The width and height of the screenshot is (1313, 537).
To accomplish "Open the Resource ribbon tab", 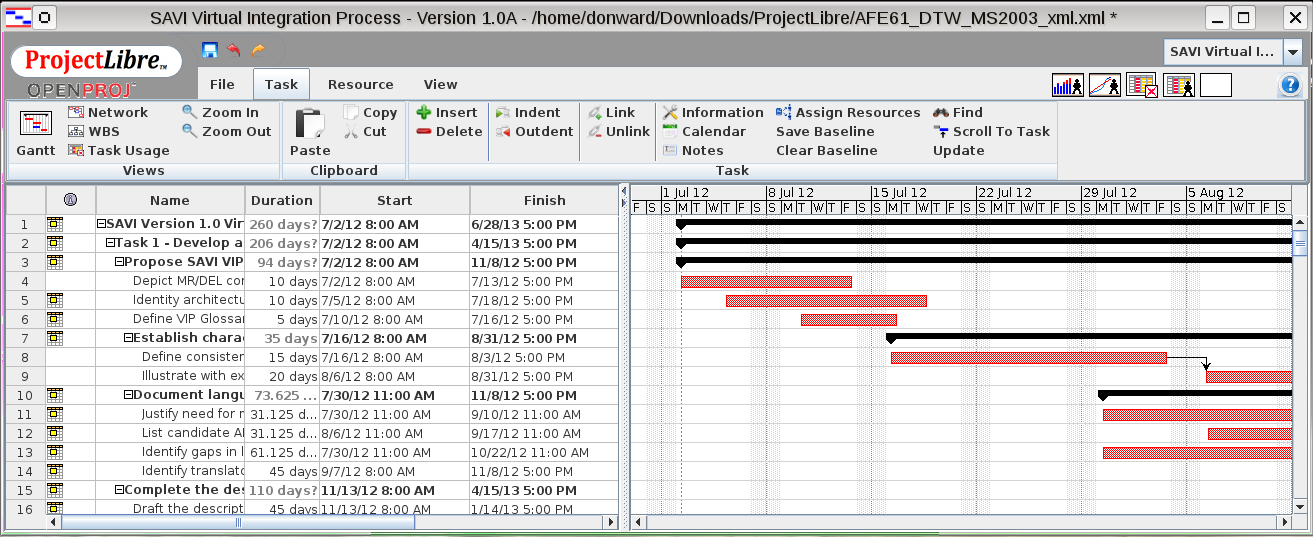I will click(x=361, y=85).
